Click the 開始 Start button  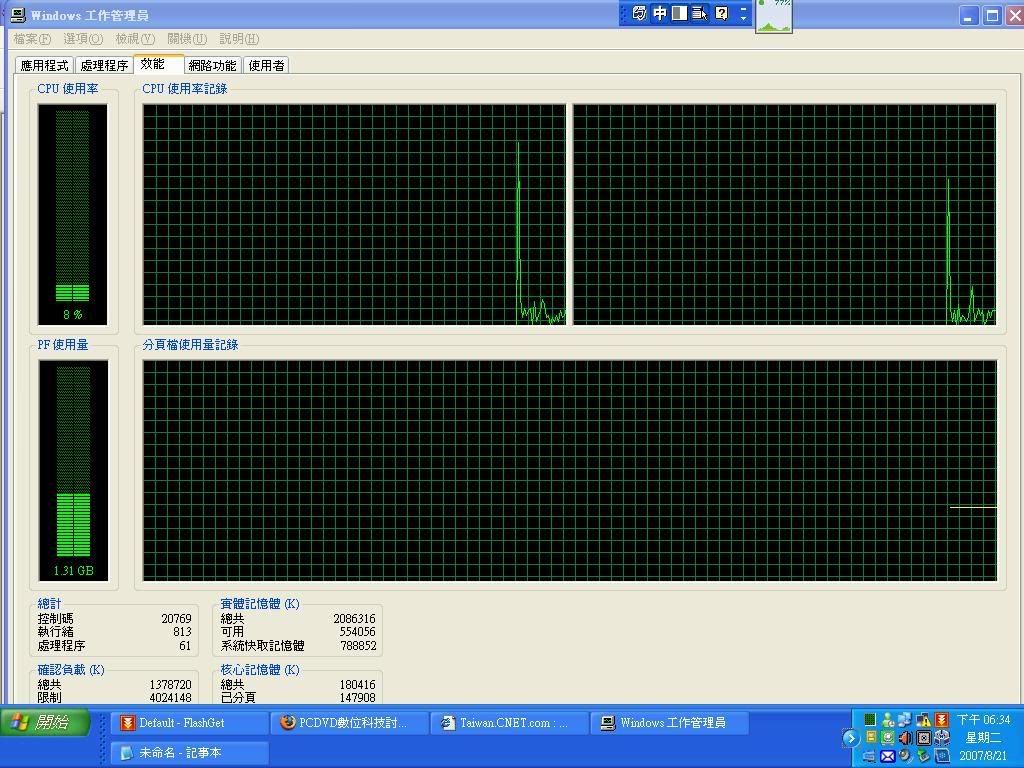click(x=45, y=722)
